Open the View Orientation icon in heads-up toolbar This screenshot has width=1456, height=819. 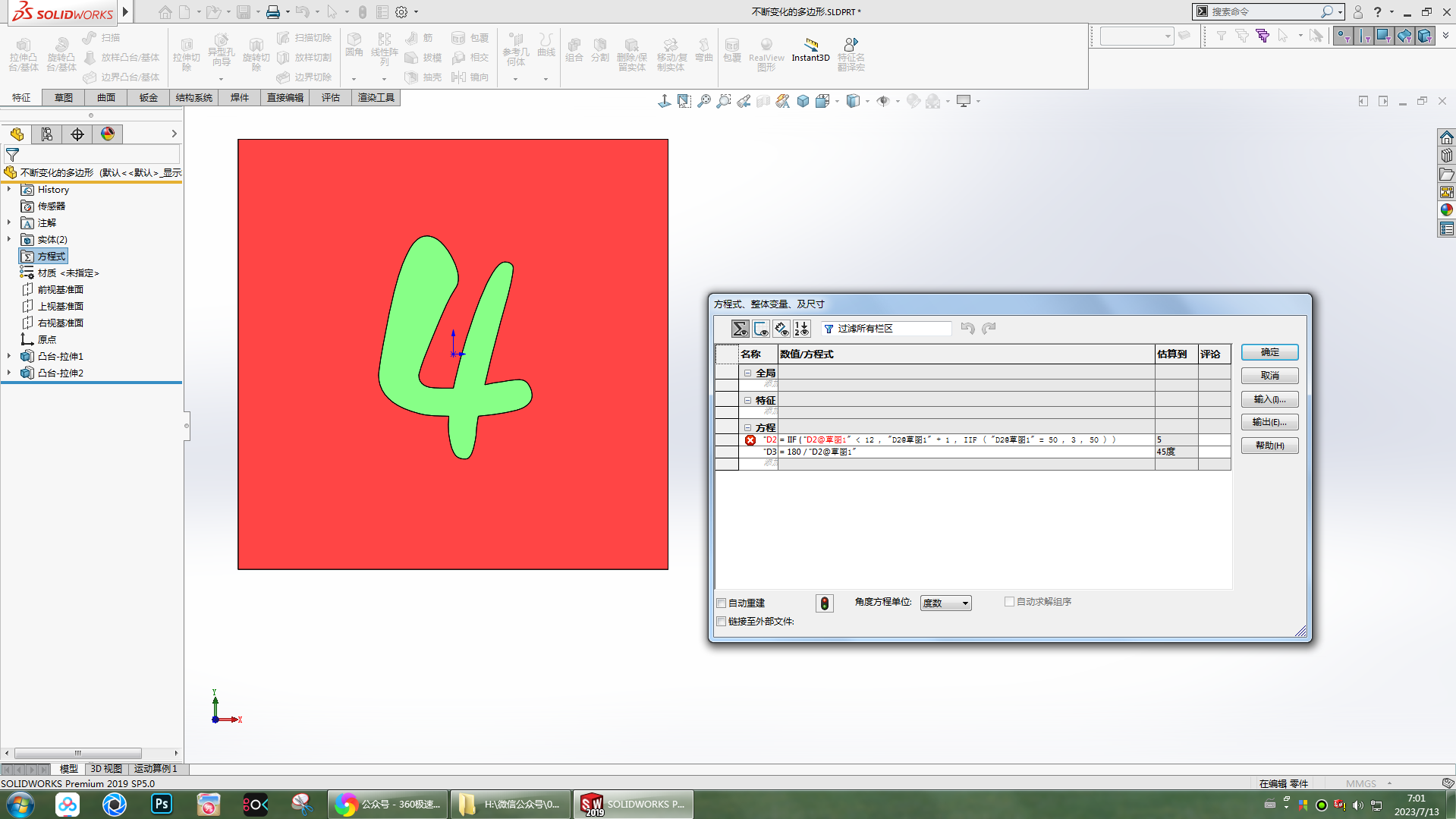[822, 101]
